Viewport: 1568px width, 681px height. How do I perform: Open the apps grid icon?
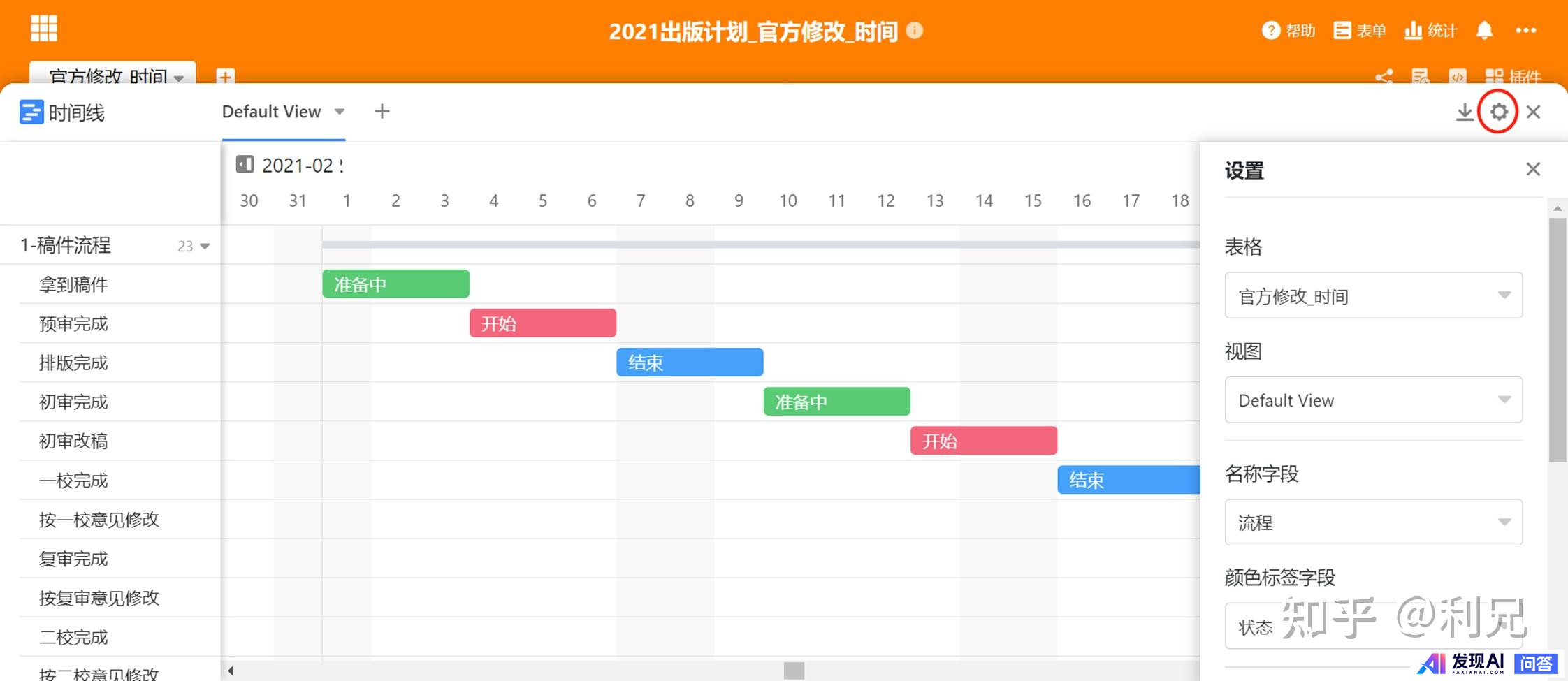click(44, 29)
